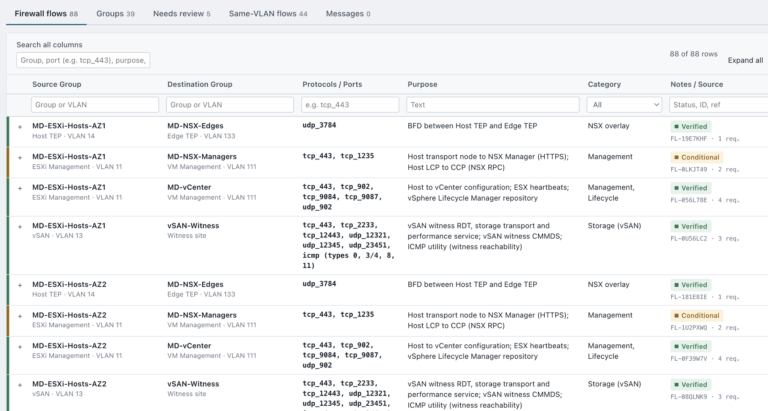Image resolution: width=768 pixels, height=411 pixels.
Task: Expand the AZ2 to MD-NSX-Edges row
Action: pos(20,285)
